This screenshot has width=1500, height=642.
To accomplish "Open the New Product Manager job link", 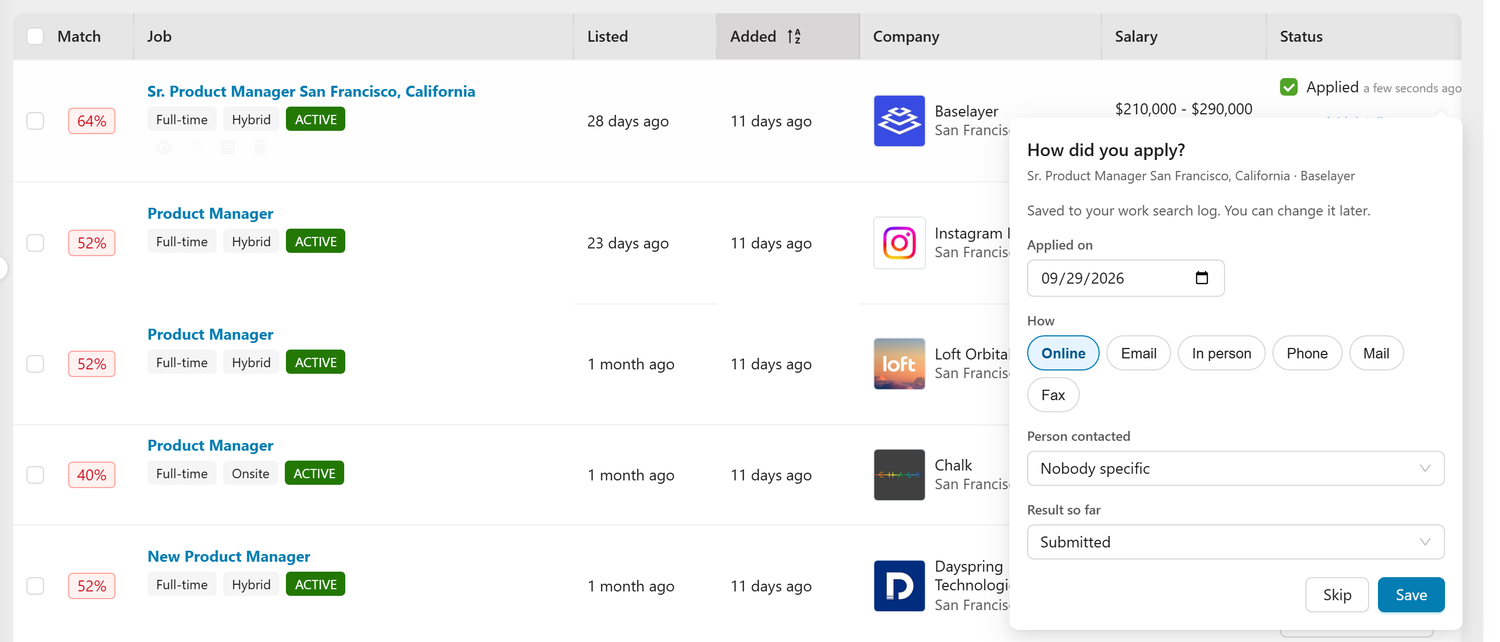I will pyautogui.click(x=229, y=556).
